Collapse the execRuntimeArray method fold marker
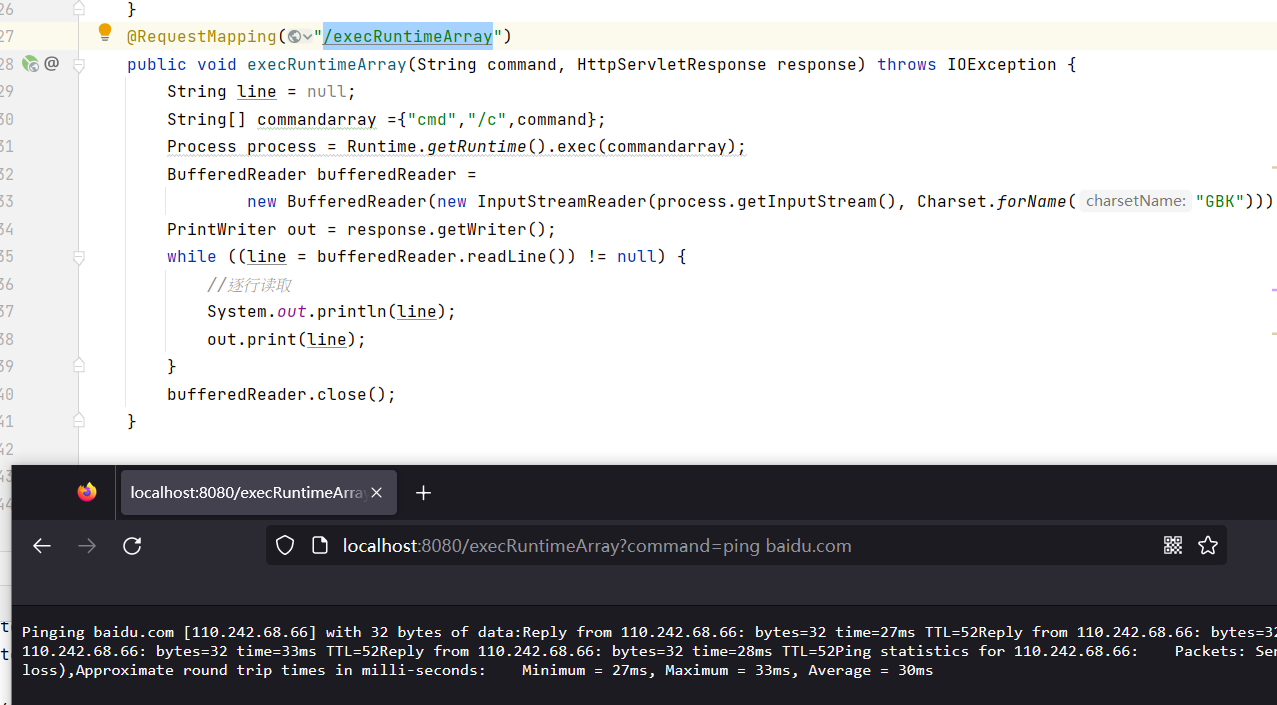 pos(79,65)
